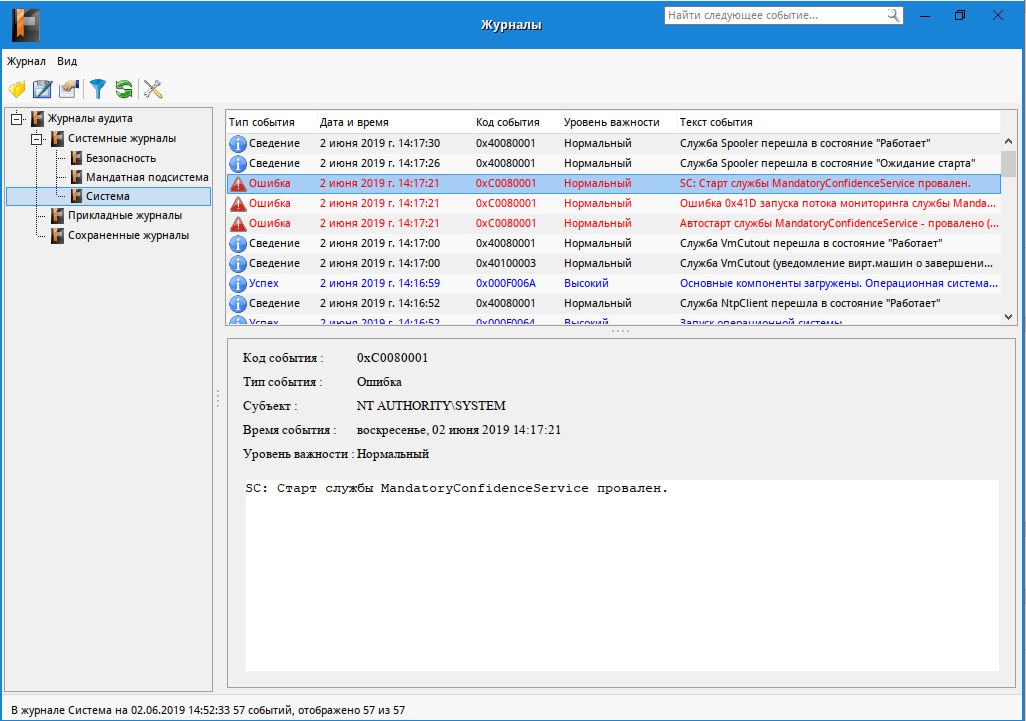Collapse the Системные журналы node
The height and width of the screenshot is (721, 1026).
tap(37, 139)
